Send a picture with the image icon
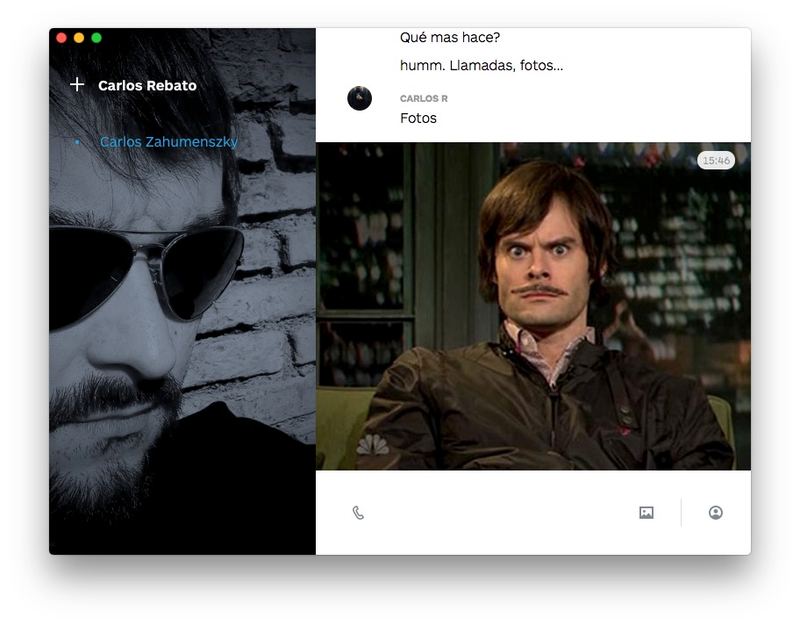The image size is (800, 625). (646, 512)
